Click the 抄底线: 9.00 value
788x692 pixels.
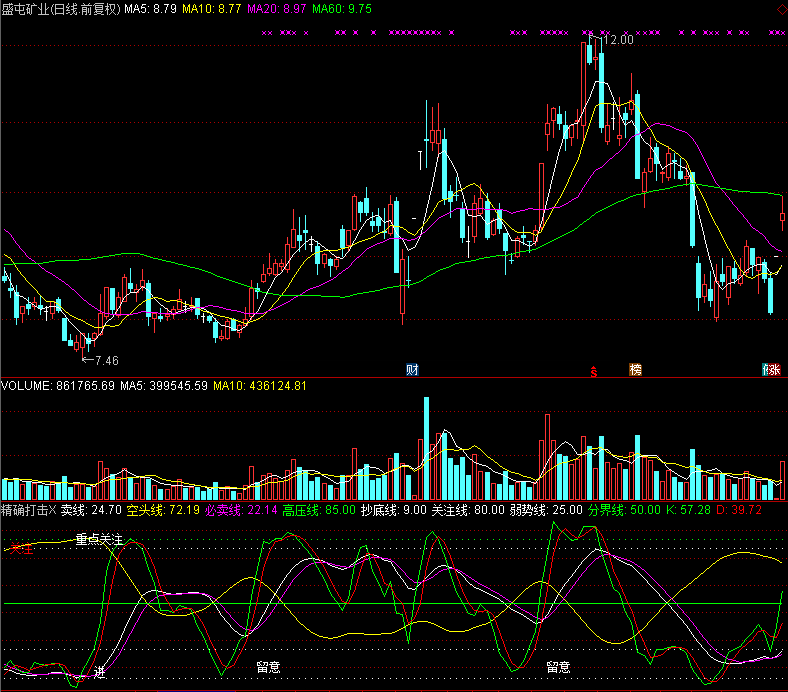(393, 510)
